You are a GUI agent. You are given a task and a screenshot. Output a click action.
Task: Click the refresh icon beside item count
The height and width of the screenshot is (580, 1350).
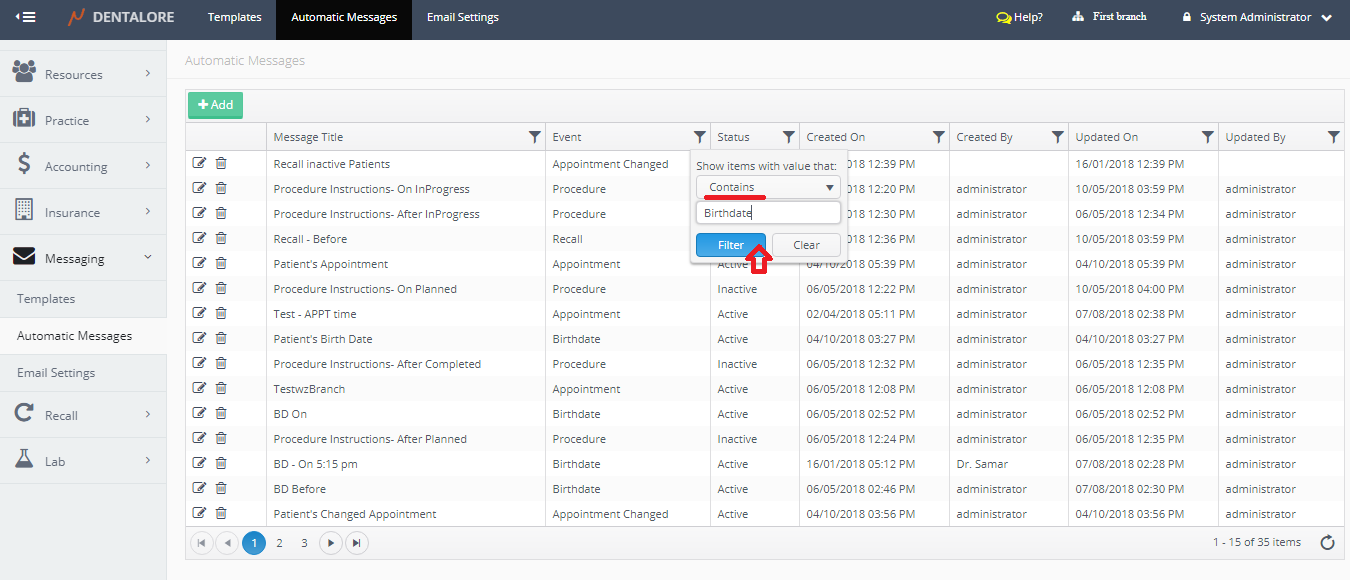coord(1327,543)
